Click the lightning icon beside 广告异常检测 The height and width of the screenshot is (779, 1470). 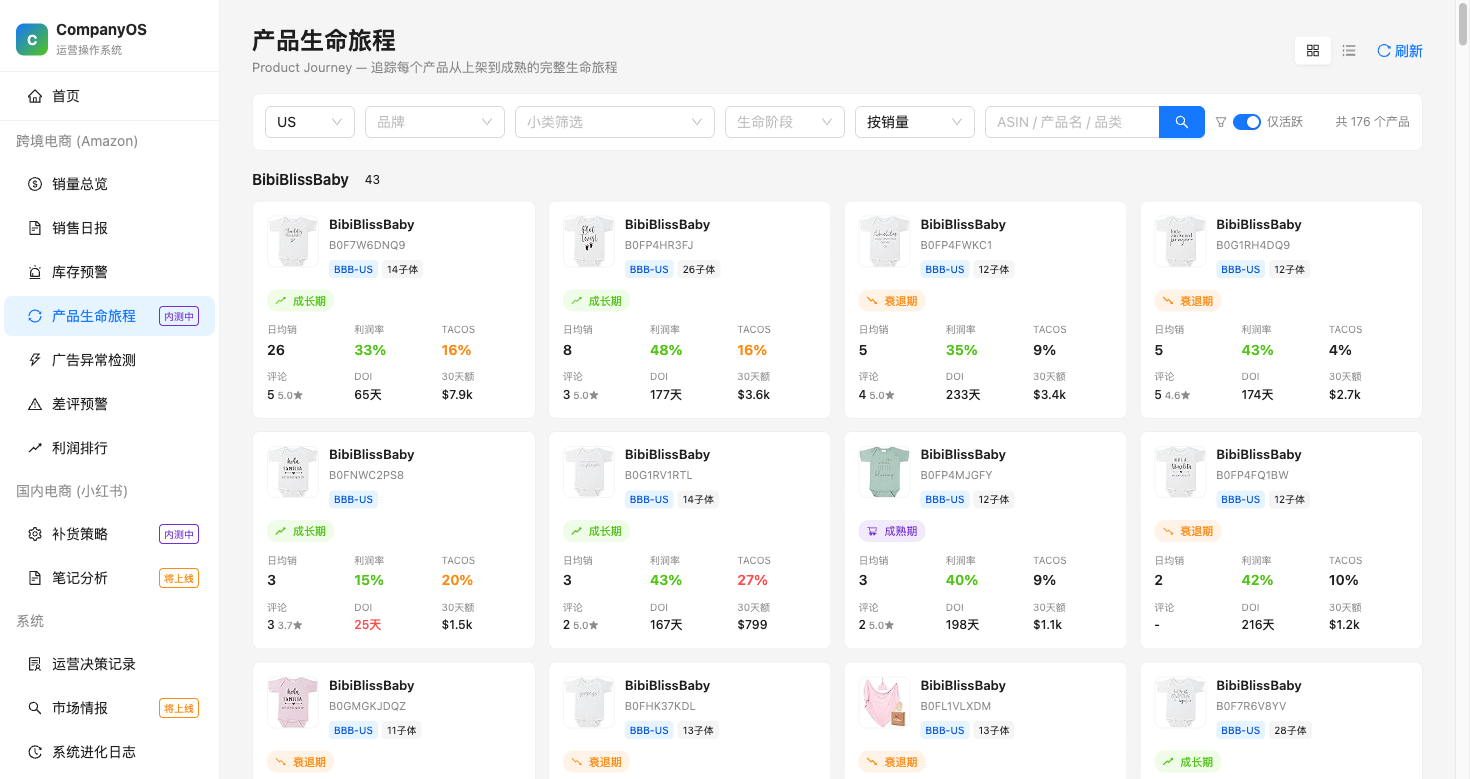click(35, 360)
